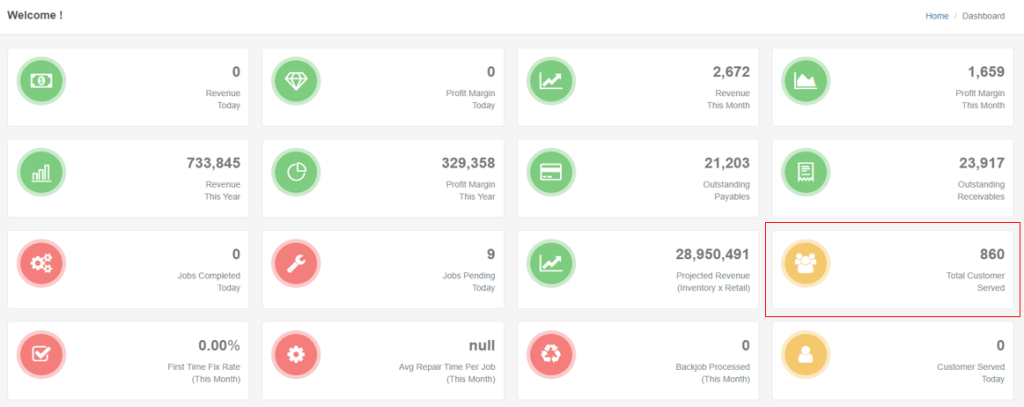Select the Revenue This Month chart icon
The width and height of the screenshot is (1024, 407).
[551, 81]
